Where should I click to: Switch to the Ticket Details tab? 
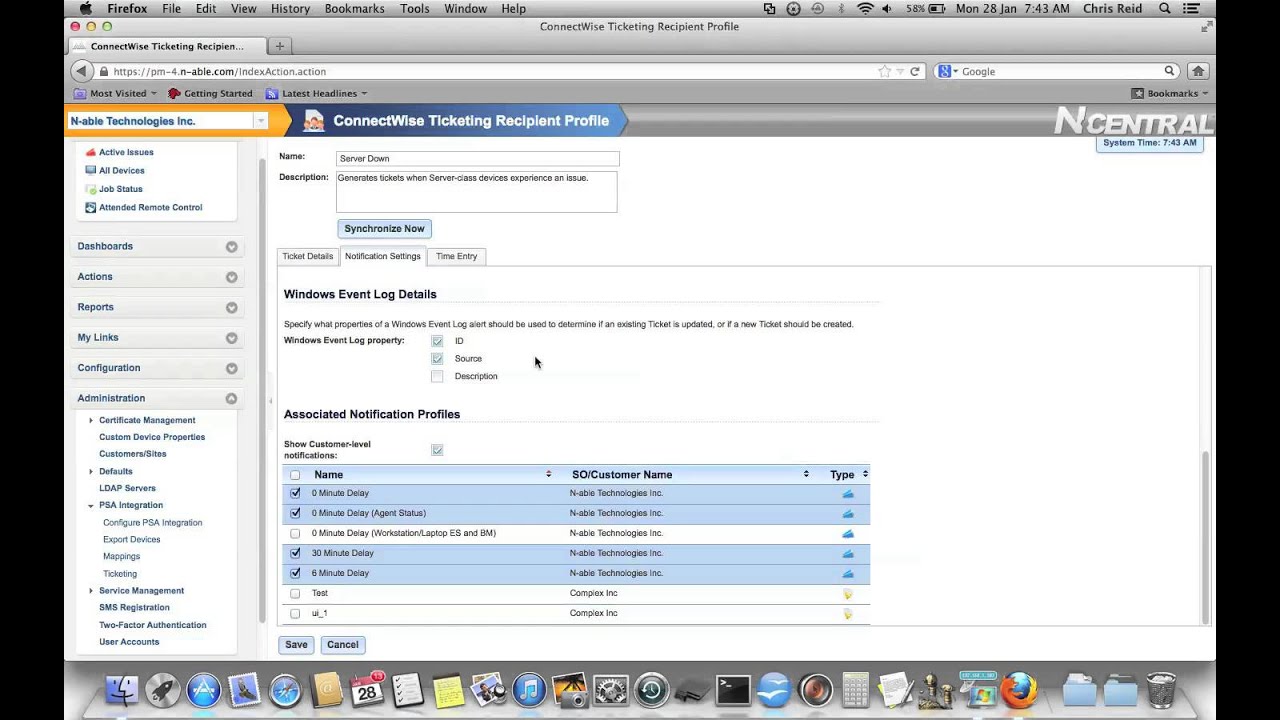tap(307, 257)
